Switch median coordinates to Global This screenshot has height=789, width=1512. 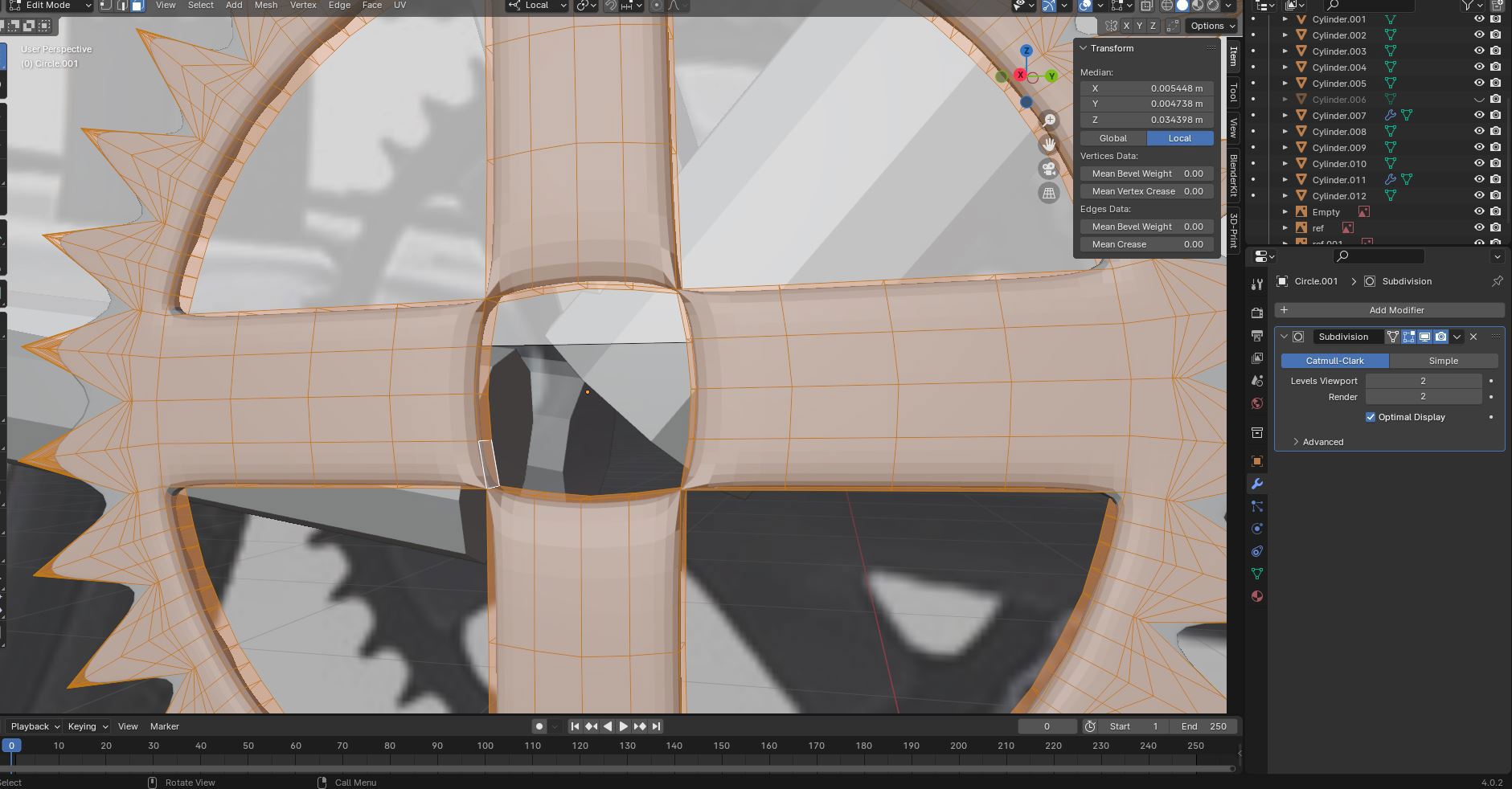[x=1113, y=138]
